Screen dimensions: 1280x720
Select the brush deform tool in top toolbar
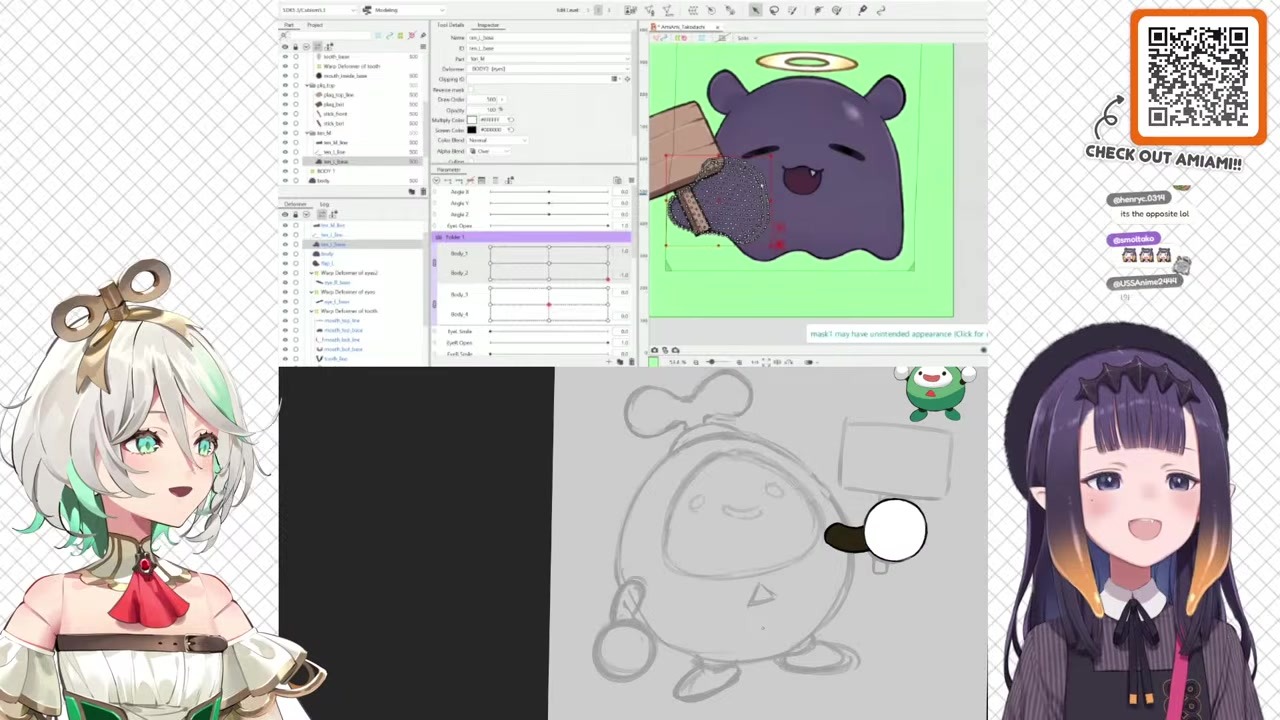(793, 10)
